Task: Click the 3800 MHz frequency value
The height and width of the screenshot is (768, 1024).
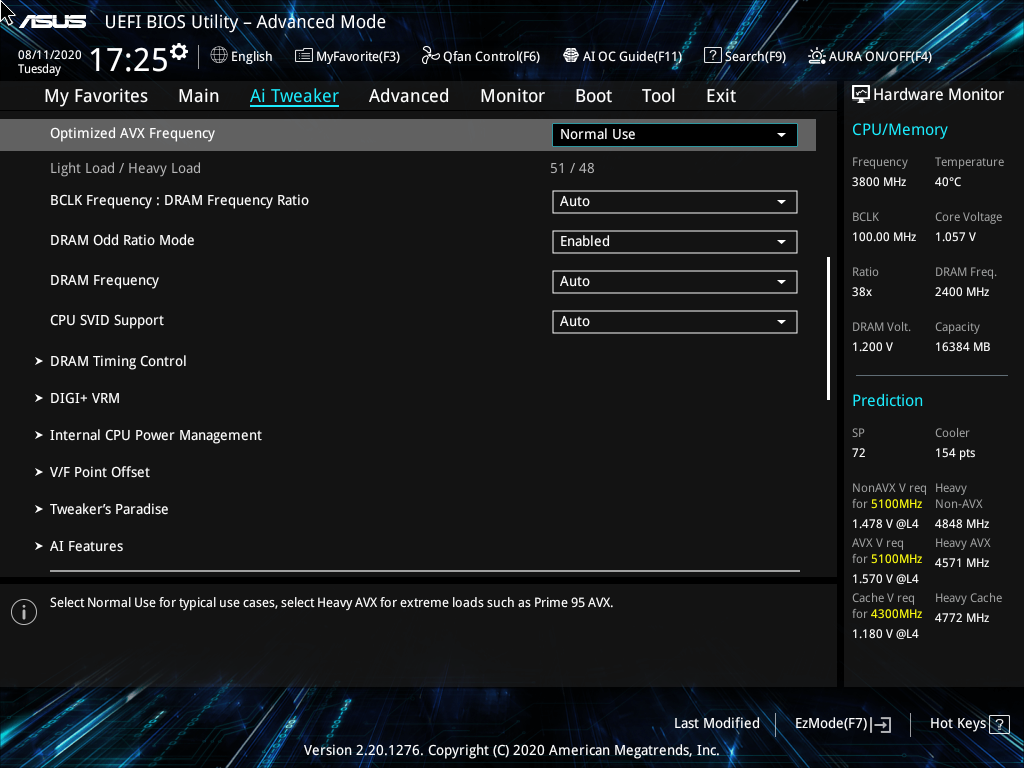Action: click(879, 182)
